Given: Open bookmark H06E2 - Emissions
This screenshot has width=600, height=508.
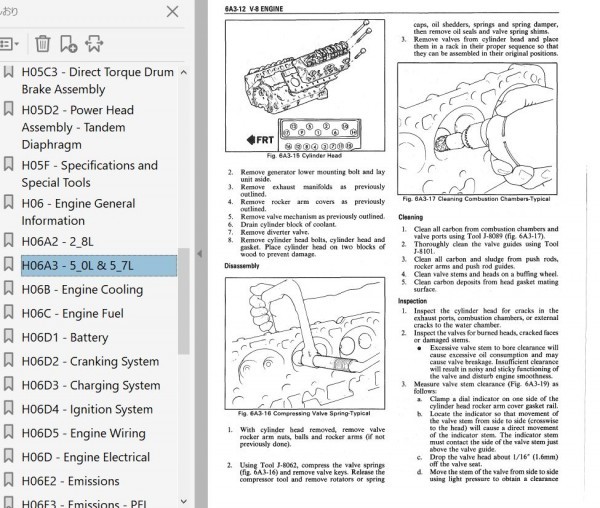Looking at the screenshot, I should (70, 481).
